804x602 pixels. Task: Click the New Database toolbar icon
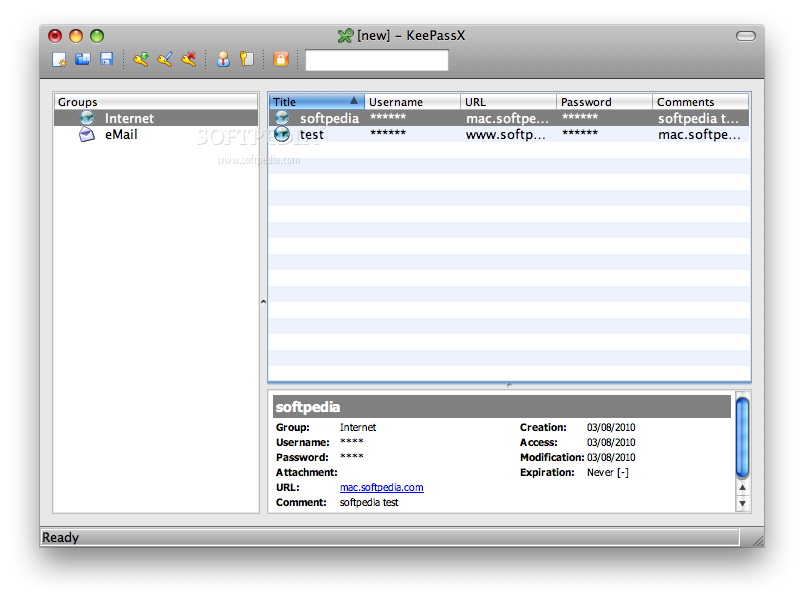(x=59, y=60)
